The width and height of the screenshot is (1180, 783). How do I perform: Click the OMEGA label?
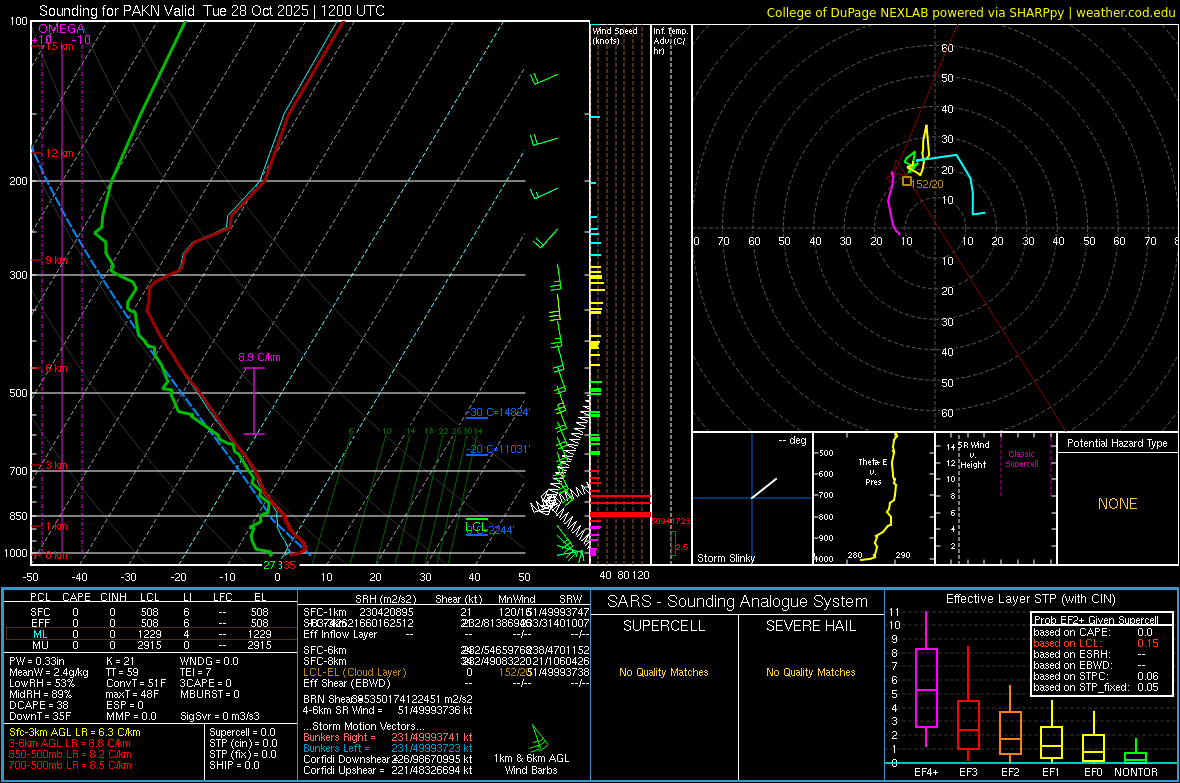click(x=61, y=29)
